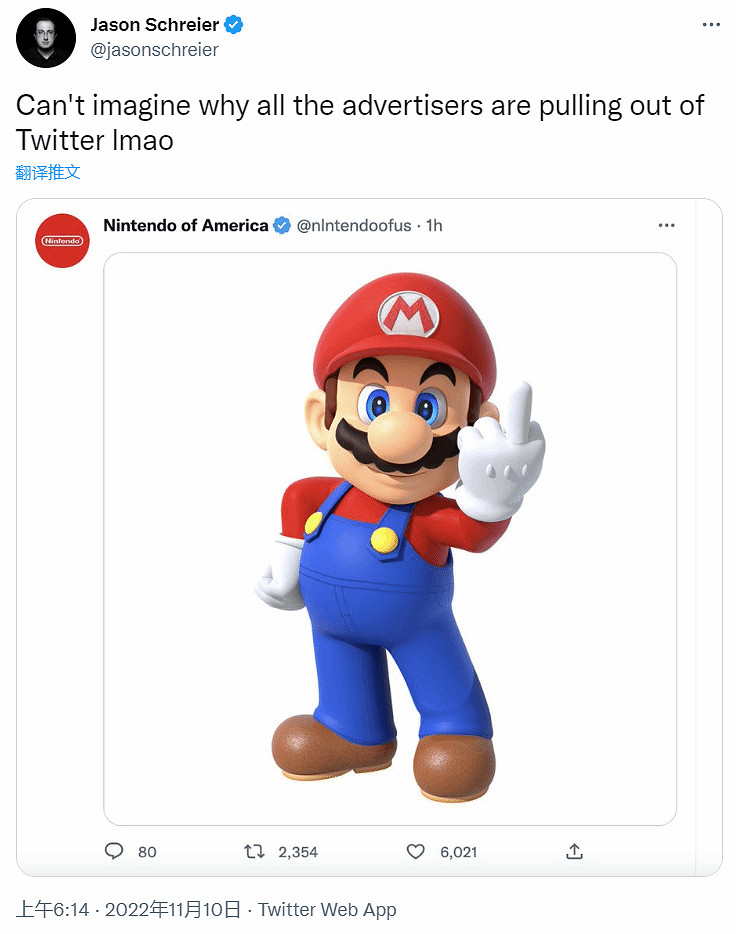Open the @jasonschreier handle link
Image resolution: width=736 pixels, height=934 pixels.
coord(154,50)
